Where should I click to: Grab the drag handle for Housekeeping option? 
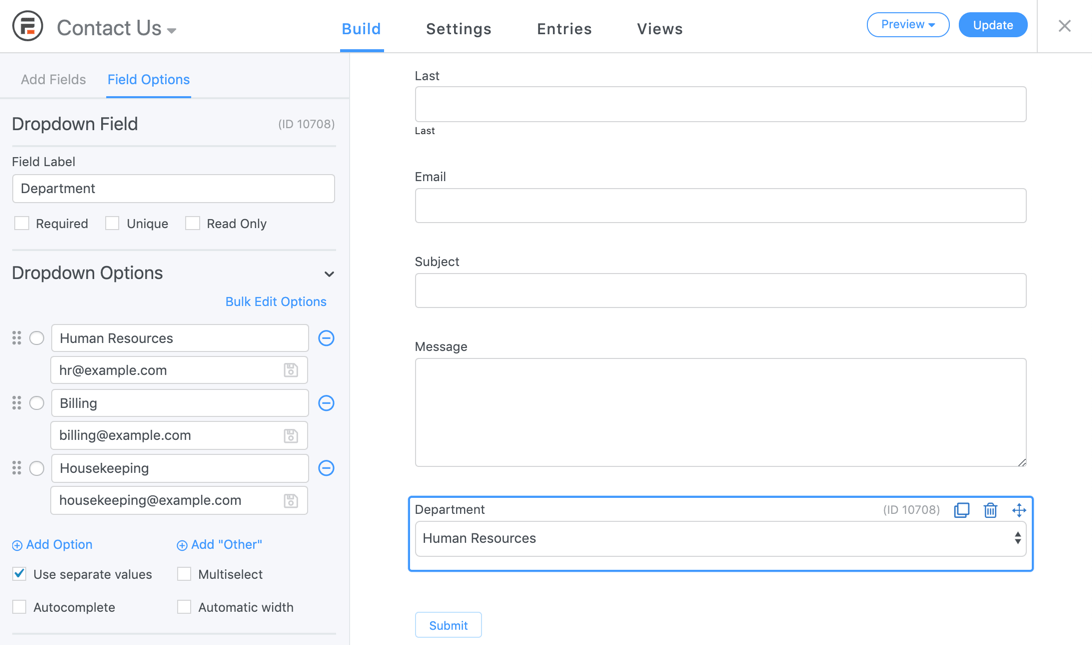17,467
